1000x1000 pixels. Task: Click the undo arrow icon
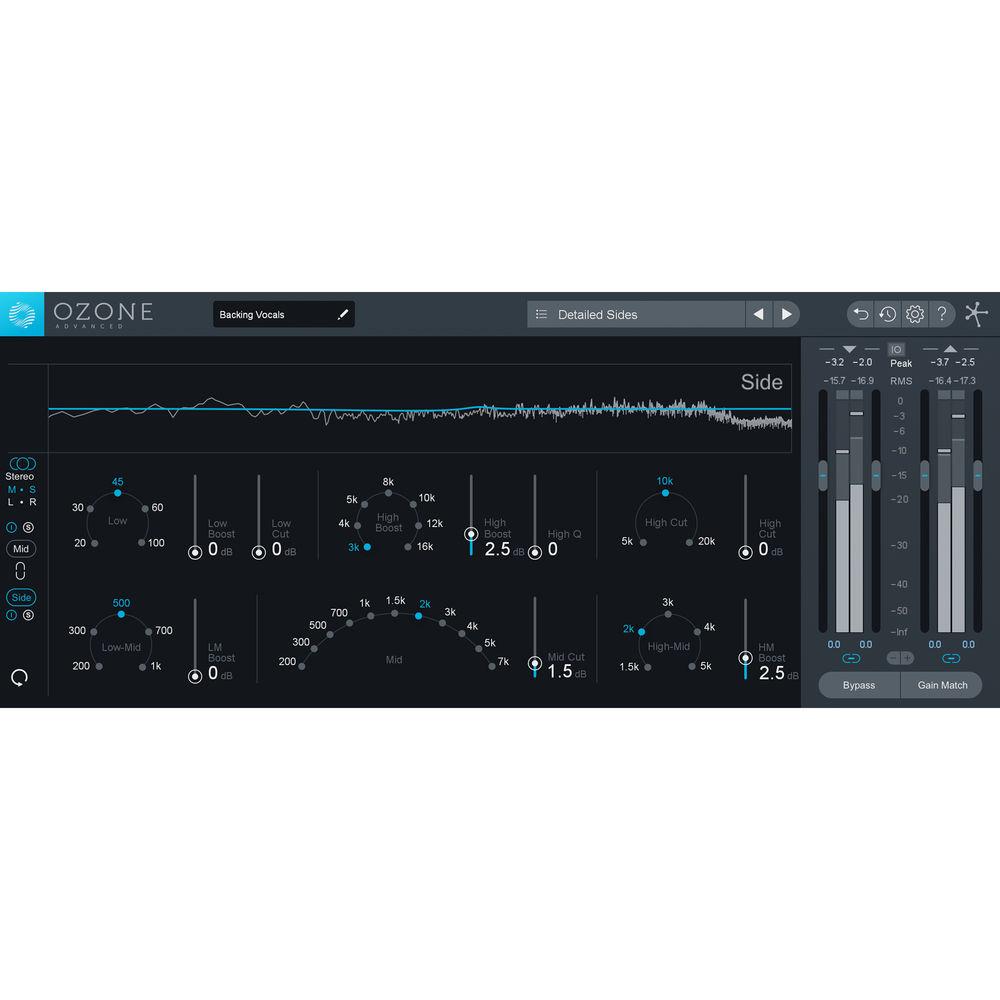pyautogui.click(x=860, y=314)
